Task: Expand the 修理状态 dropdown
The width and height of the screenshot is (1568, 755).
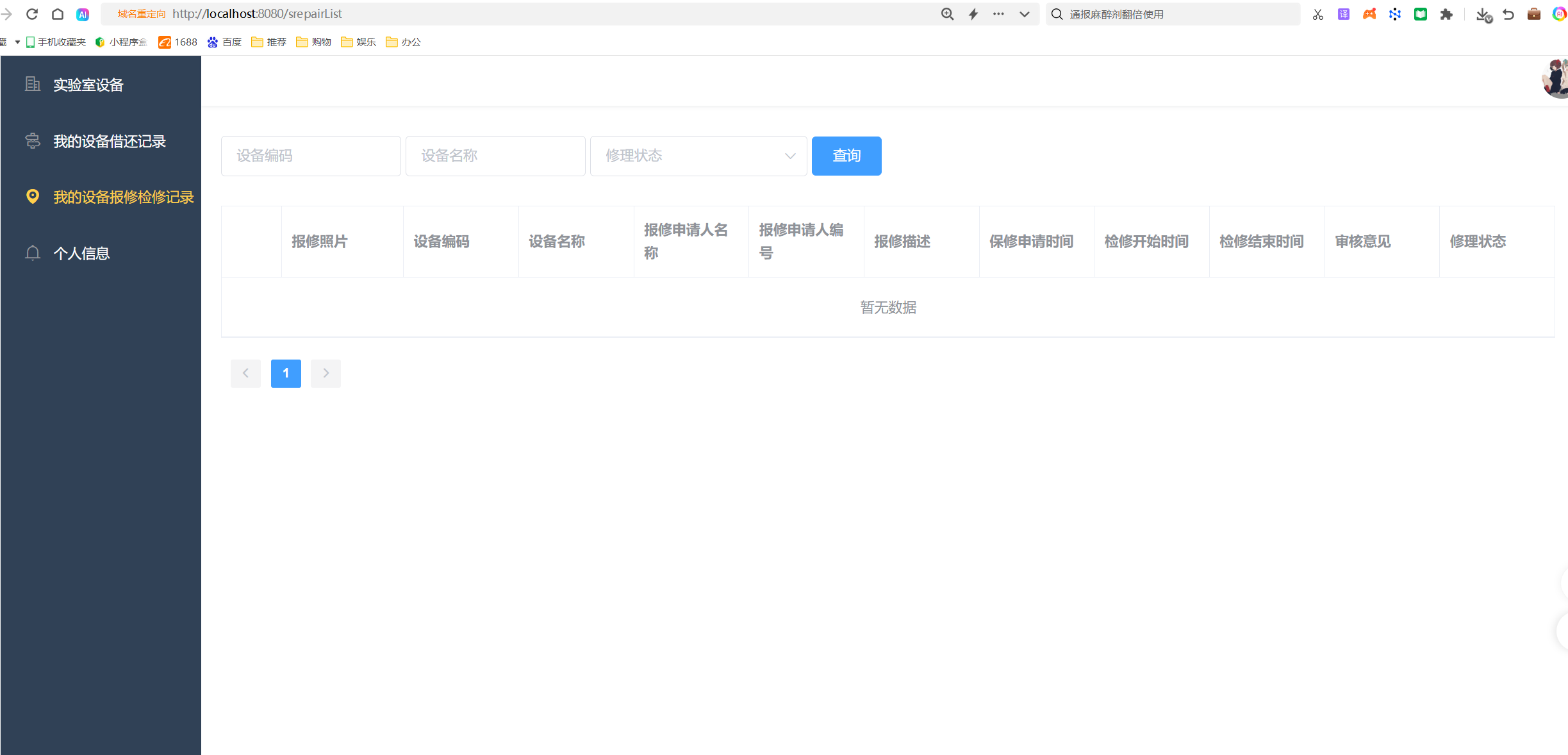Action: (698, 156)
